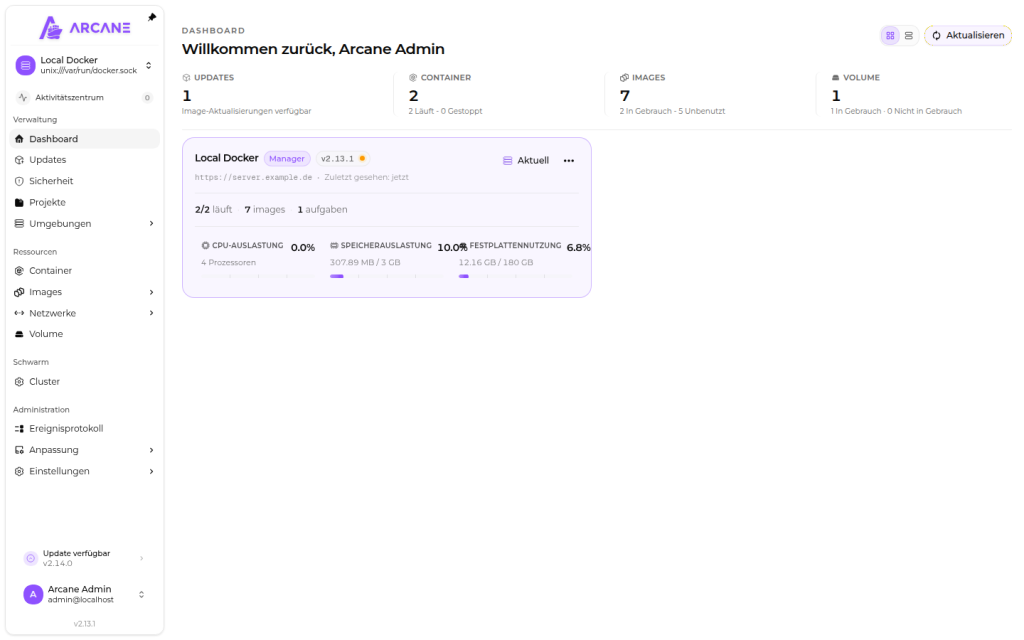Click the Container stat card
This screenshot has height=640, width=1024.
500,94
